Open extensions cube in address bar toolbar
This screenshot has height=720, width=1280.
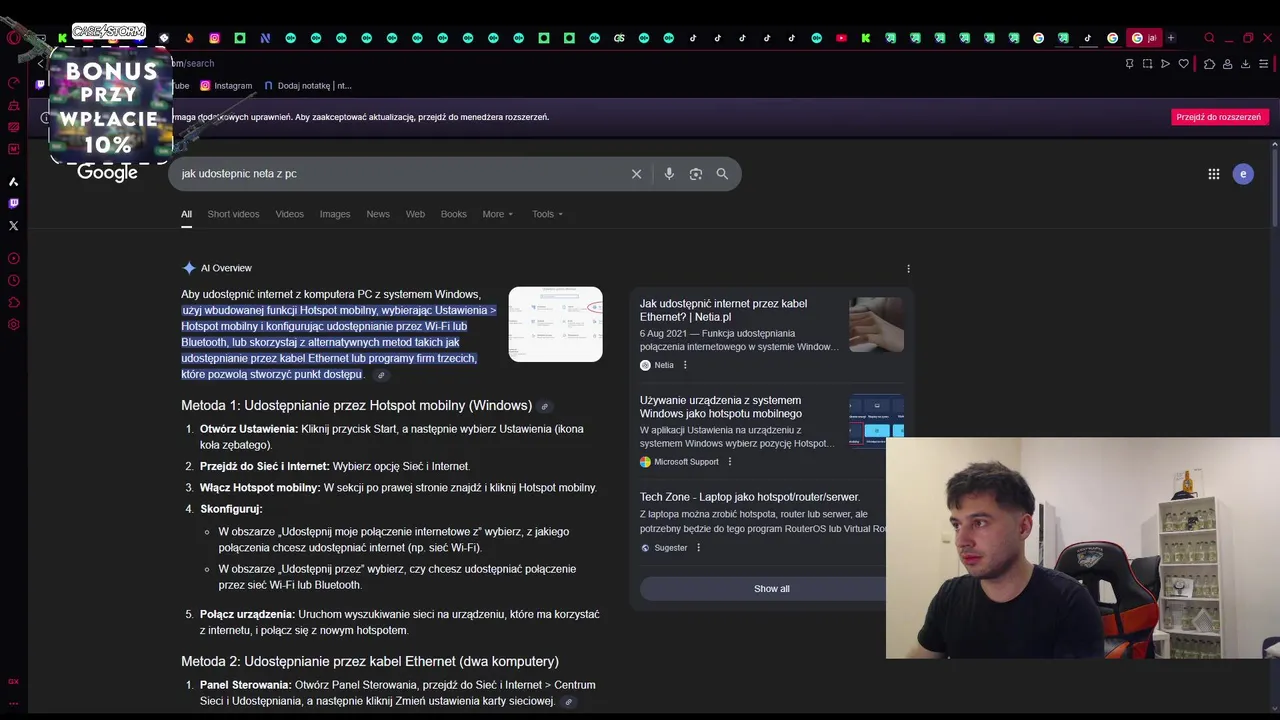tap(1209, 63)
